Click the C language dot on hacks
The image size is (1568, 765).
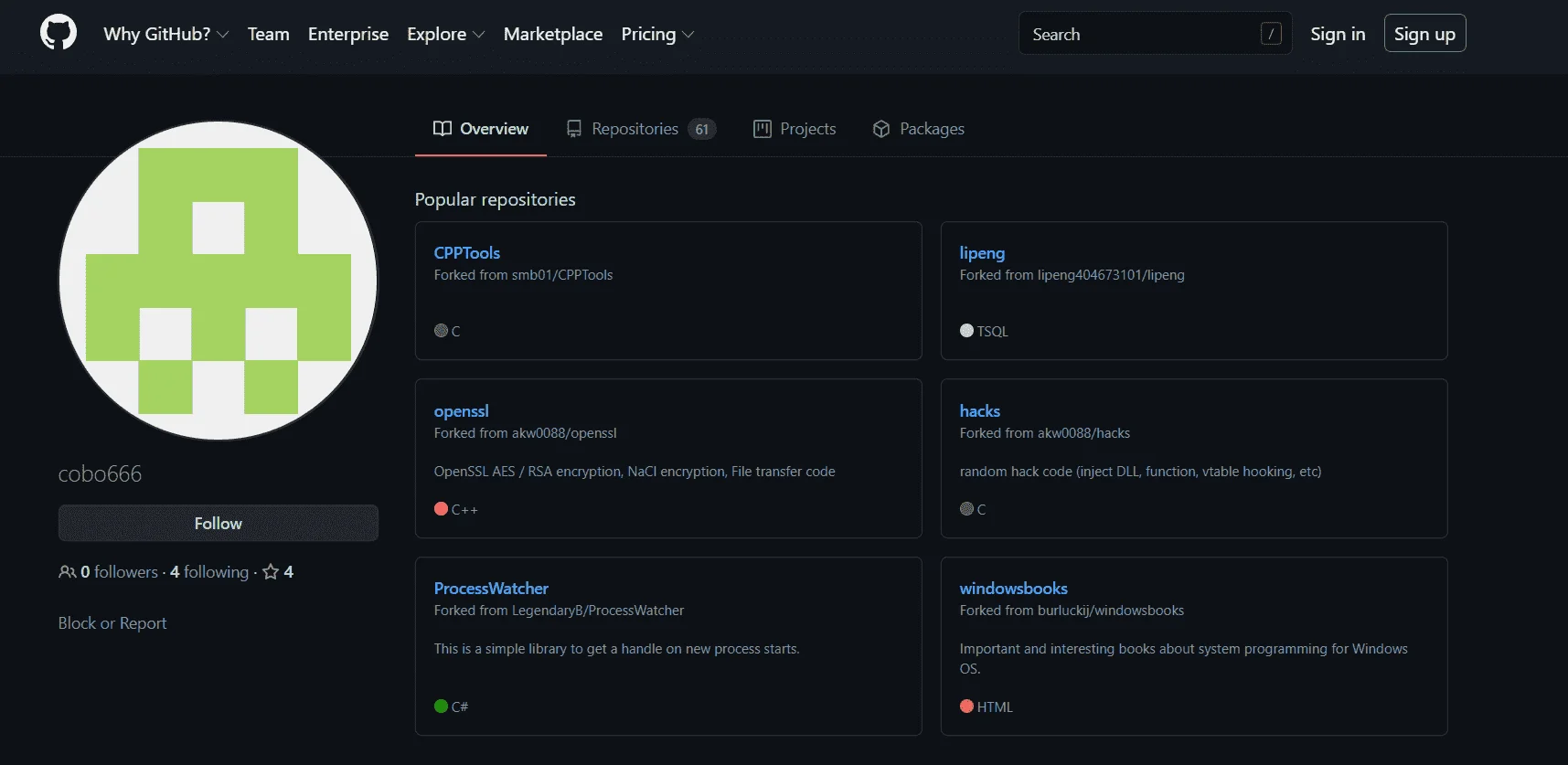[966, 509]
